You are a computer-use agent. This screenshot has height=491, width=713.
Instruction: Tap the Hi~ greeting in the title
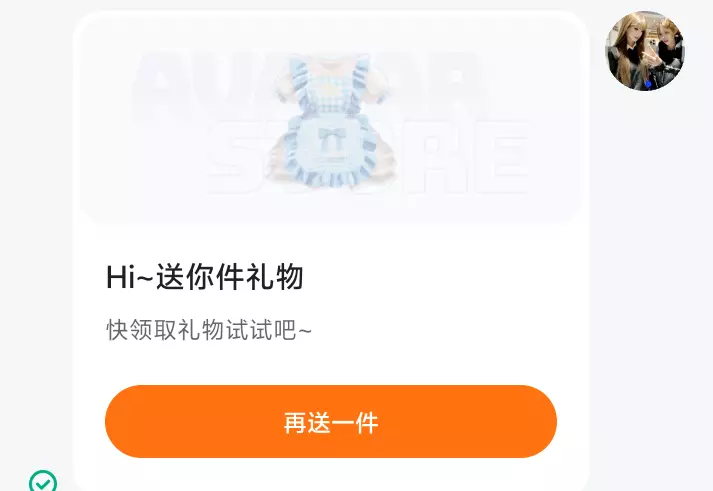pyautogui.click(x=131, y=276)
